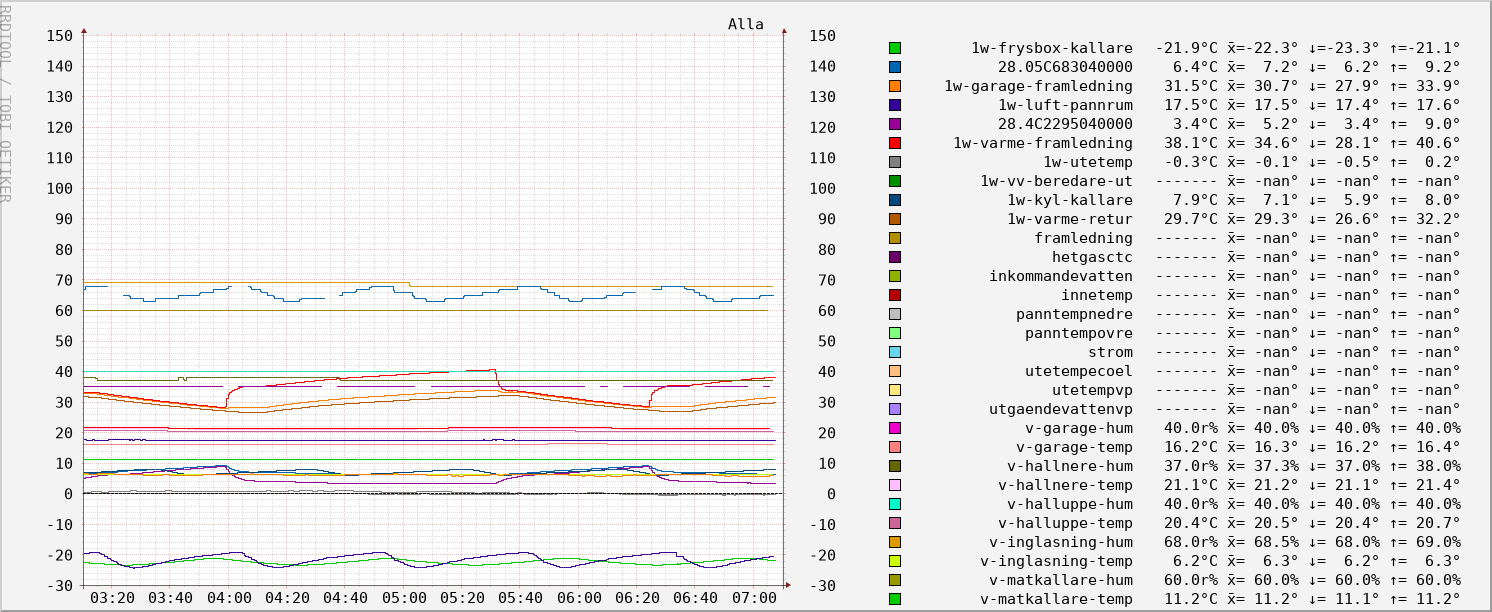Click the dark purple swatch for 1w-luft-pannrum
Image resolution: width=1492 pixels, height=612 pixels.
click(x=895, y=105)
